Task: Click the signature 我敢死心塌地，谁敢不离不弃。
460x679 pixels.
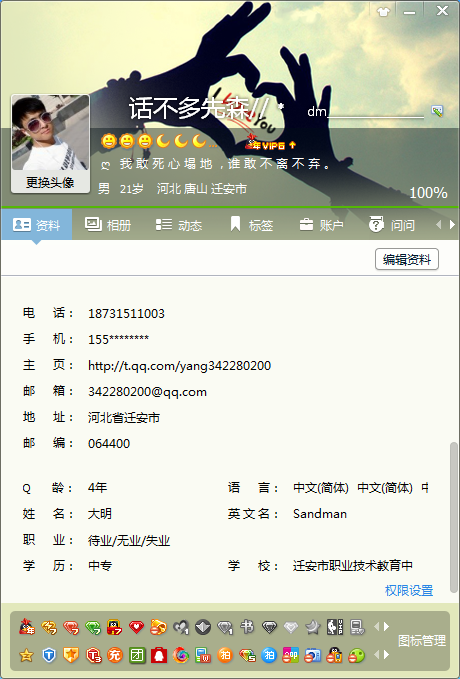Action: pyautogui.click(x=226, y=164)
